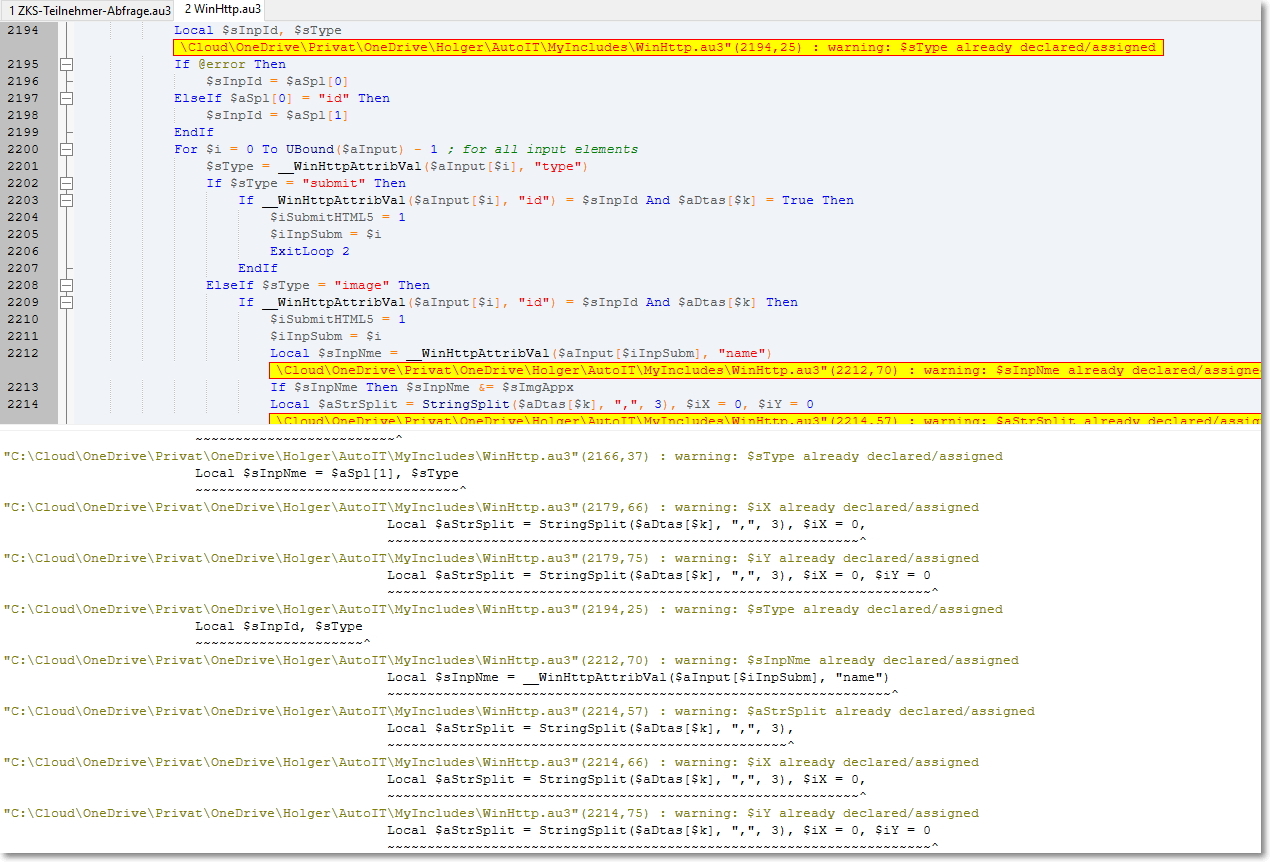
Task: Toggle the fold marker at line 2209
Action: pyautogui.click(x=67, y=302)
